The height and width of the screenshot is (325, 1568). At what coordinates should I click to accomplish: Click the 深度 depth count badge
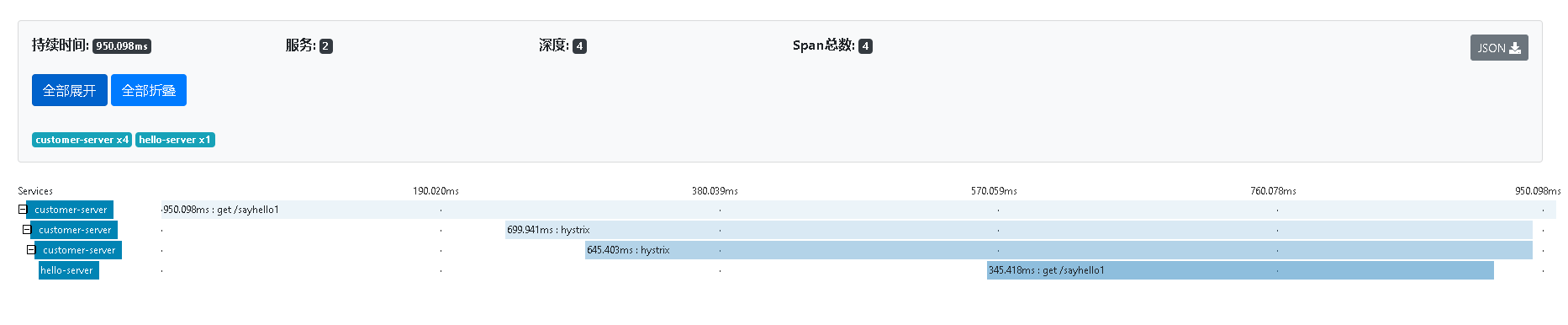coord(579,46)
